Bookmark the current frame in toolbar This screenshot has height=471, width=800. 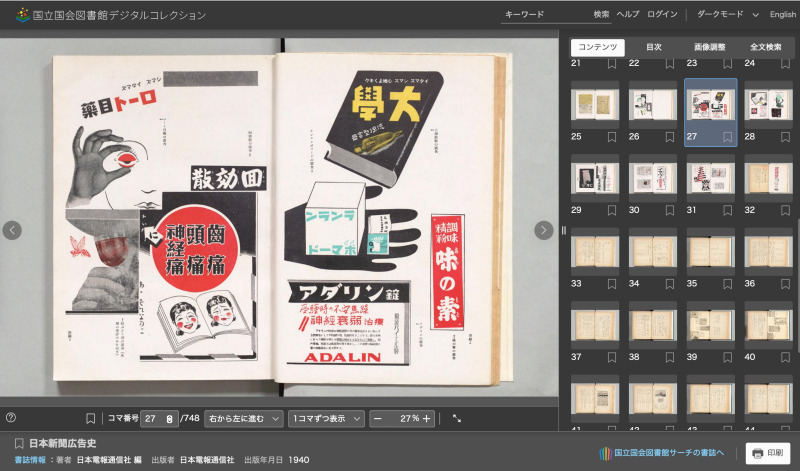point(90,418)
